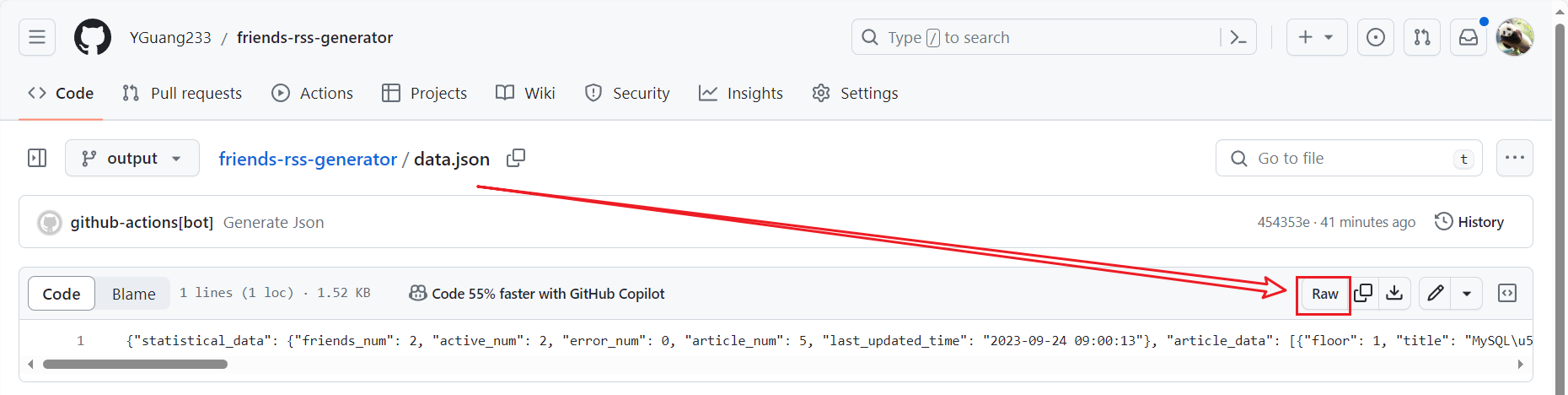
Task: Open the create new plus dropdown
Action: 1316,37
